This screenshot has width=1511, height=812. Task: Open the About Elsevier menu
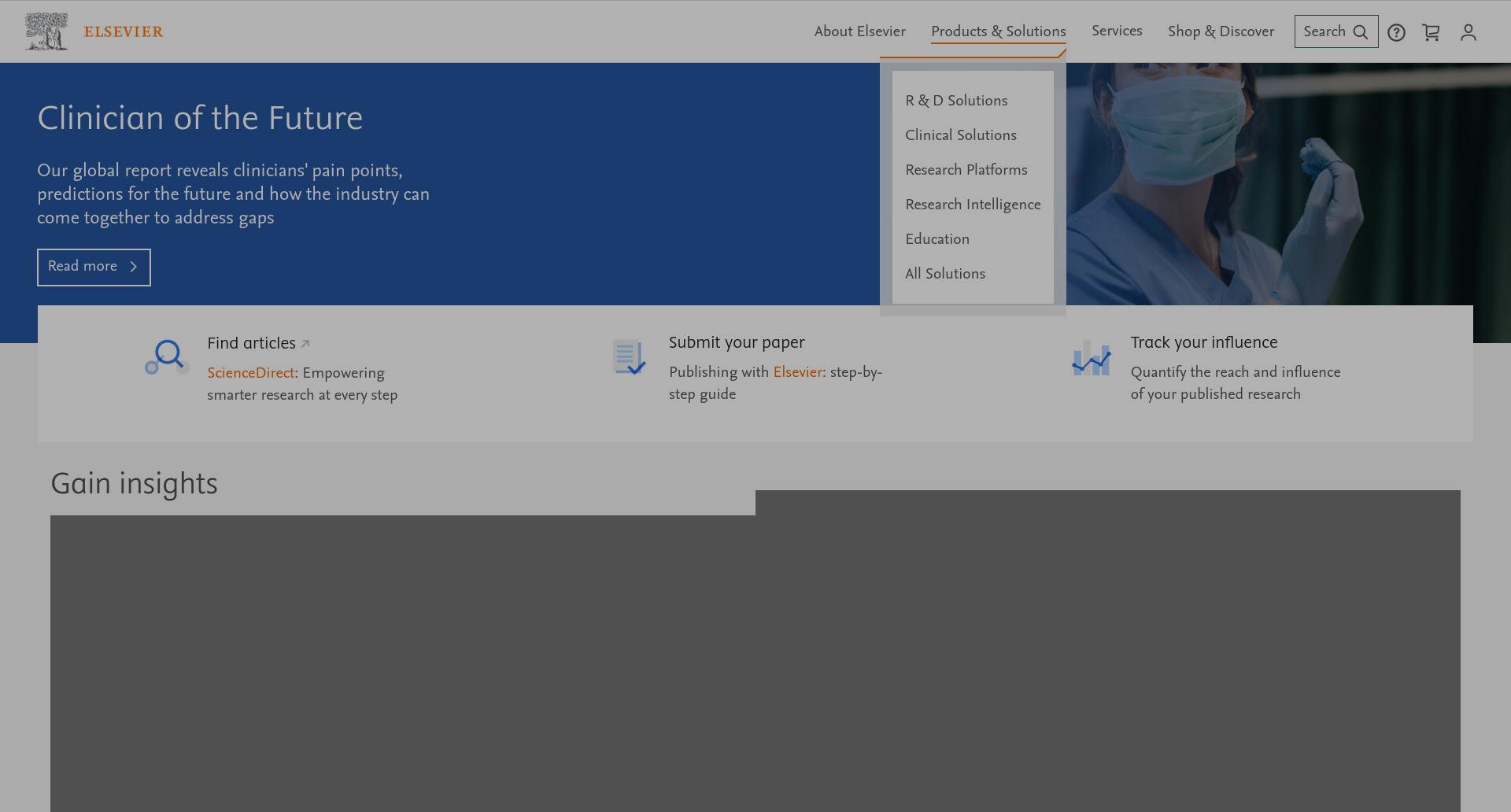(859, 31)
